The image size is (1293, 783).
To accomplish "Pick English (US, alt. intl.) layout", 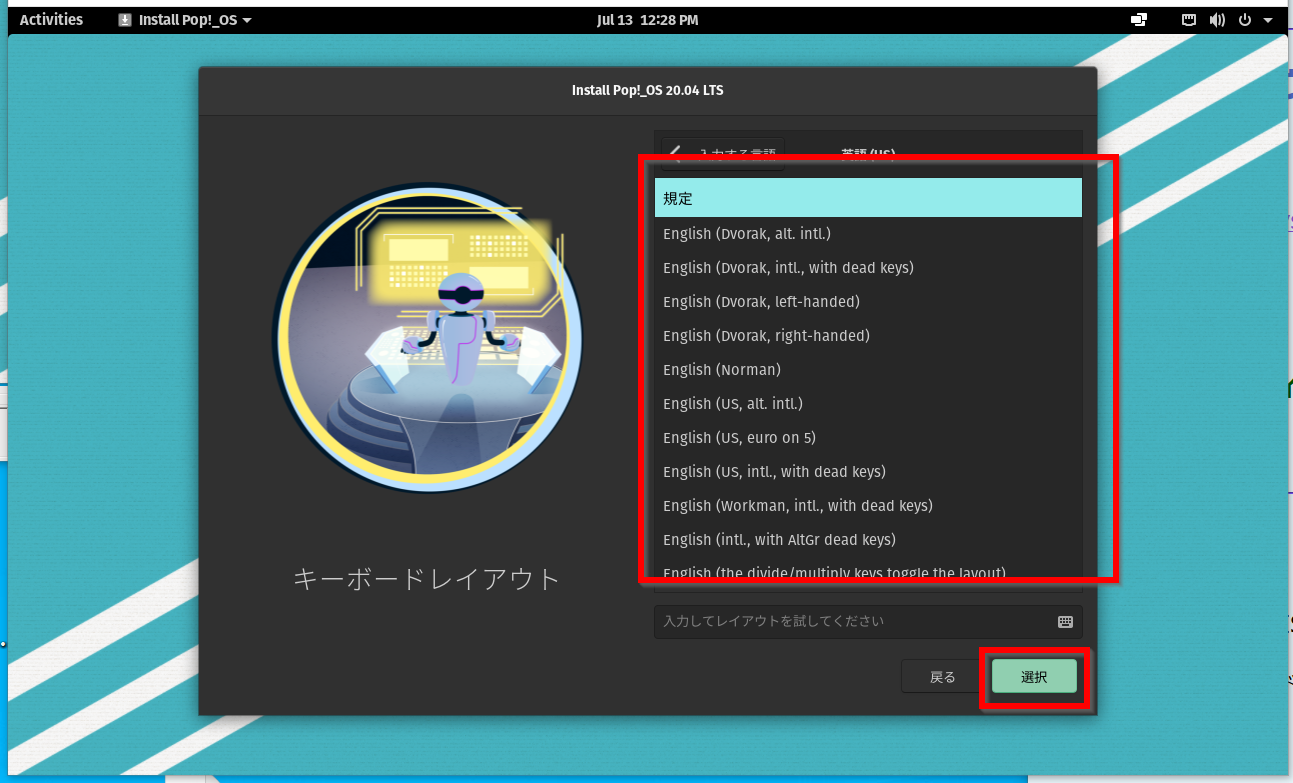I will 868,403.
